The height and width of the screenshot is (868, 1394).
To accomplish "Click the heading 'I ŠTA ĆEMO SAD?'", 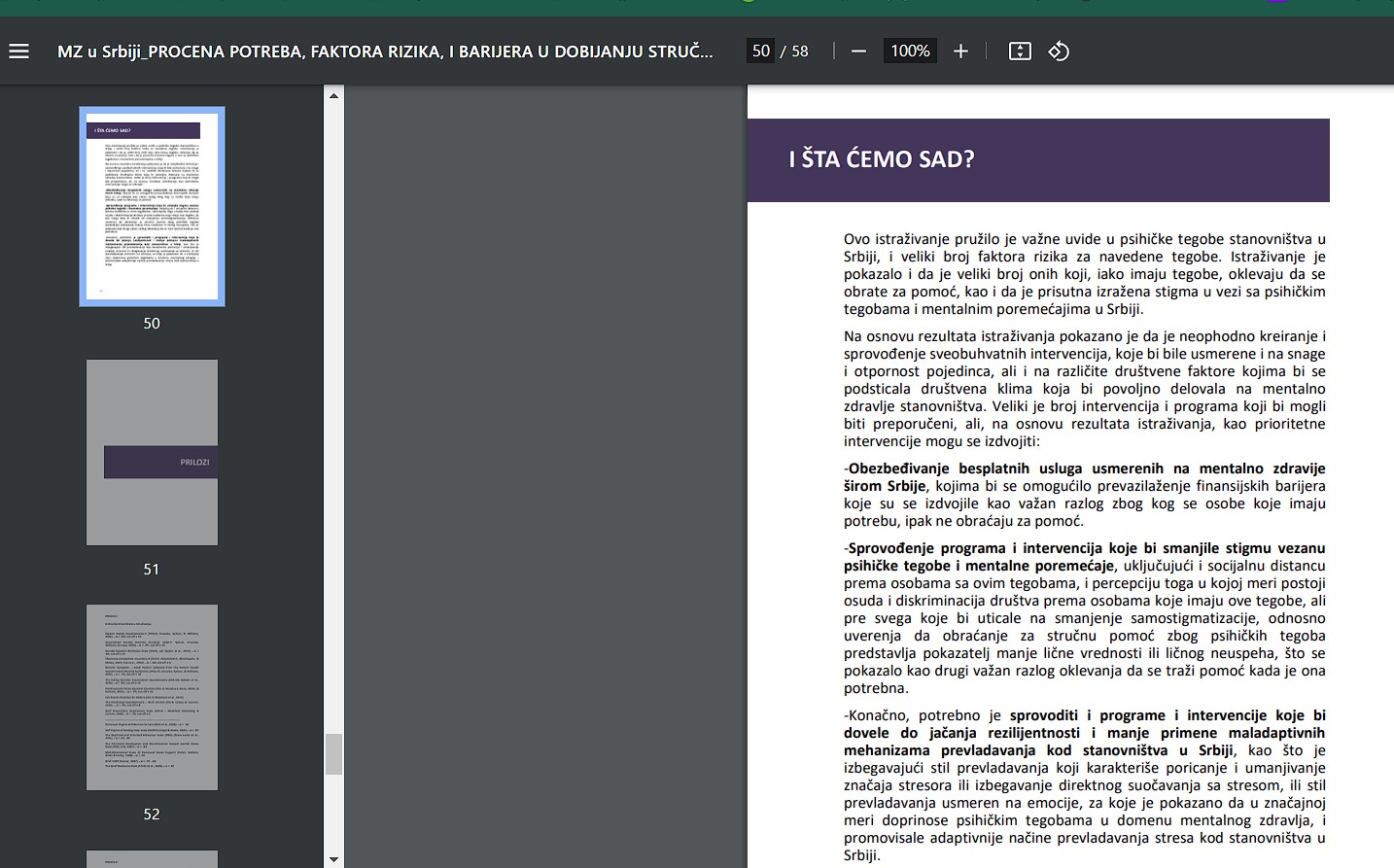I will point(882,159).
